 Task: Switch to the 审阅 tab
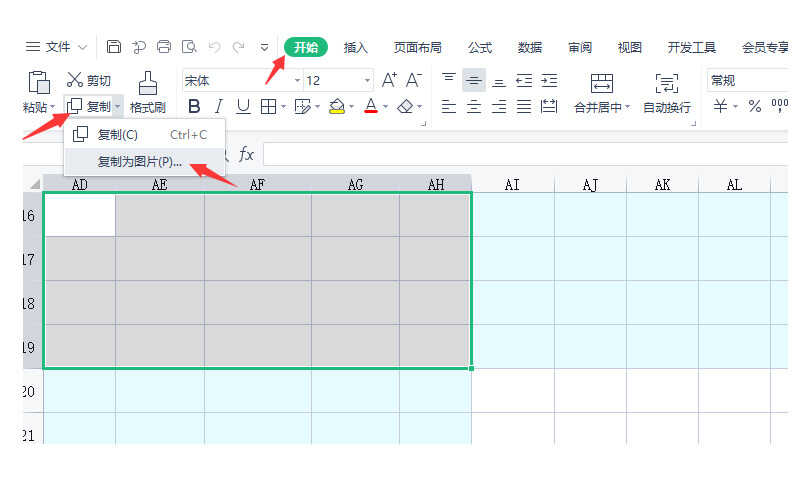pos(580,47)
